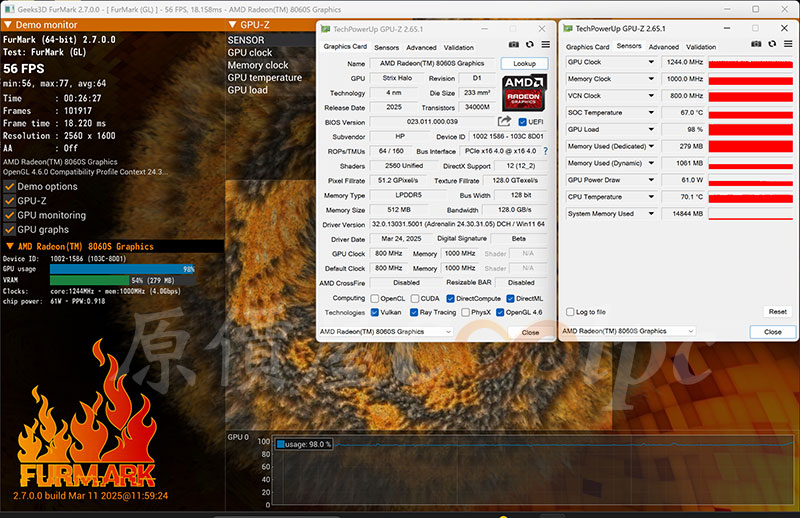Click the refresh icon in GPU-Z Sensors window
This screenshot has height=518, width=800.
[771, 45]
